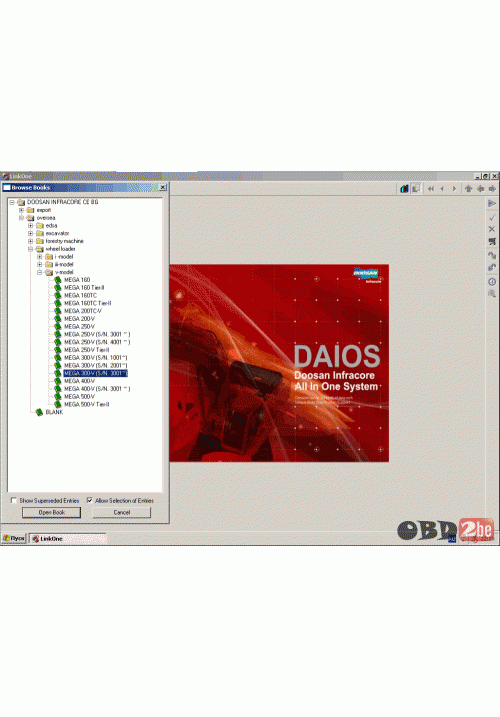Select MEGA 250-V (S/N. 3001~) book

click(x=97, y=334)
